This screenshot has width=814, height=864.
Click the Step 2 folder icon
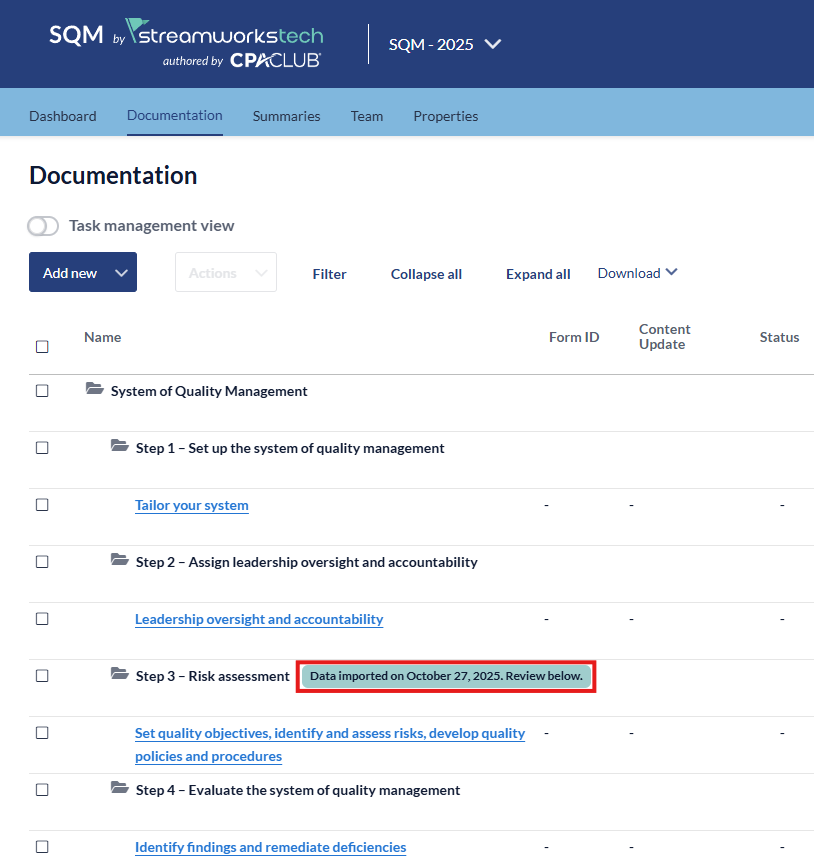pyautogui.click(x=120, y=561)
